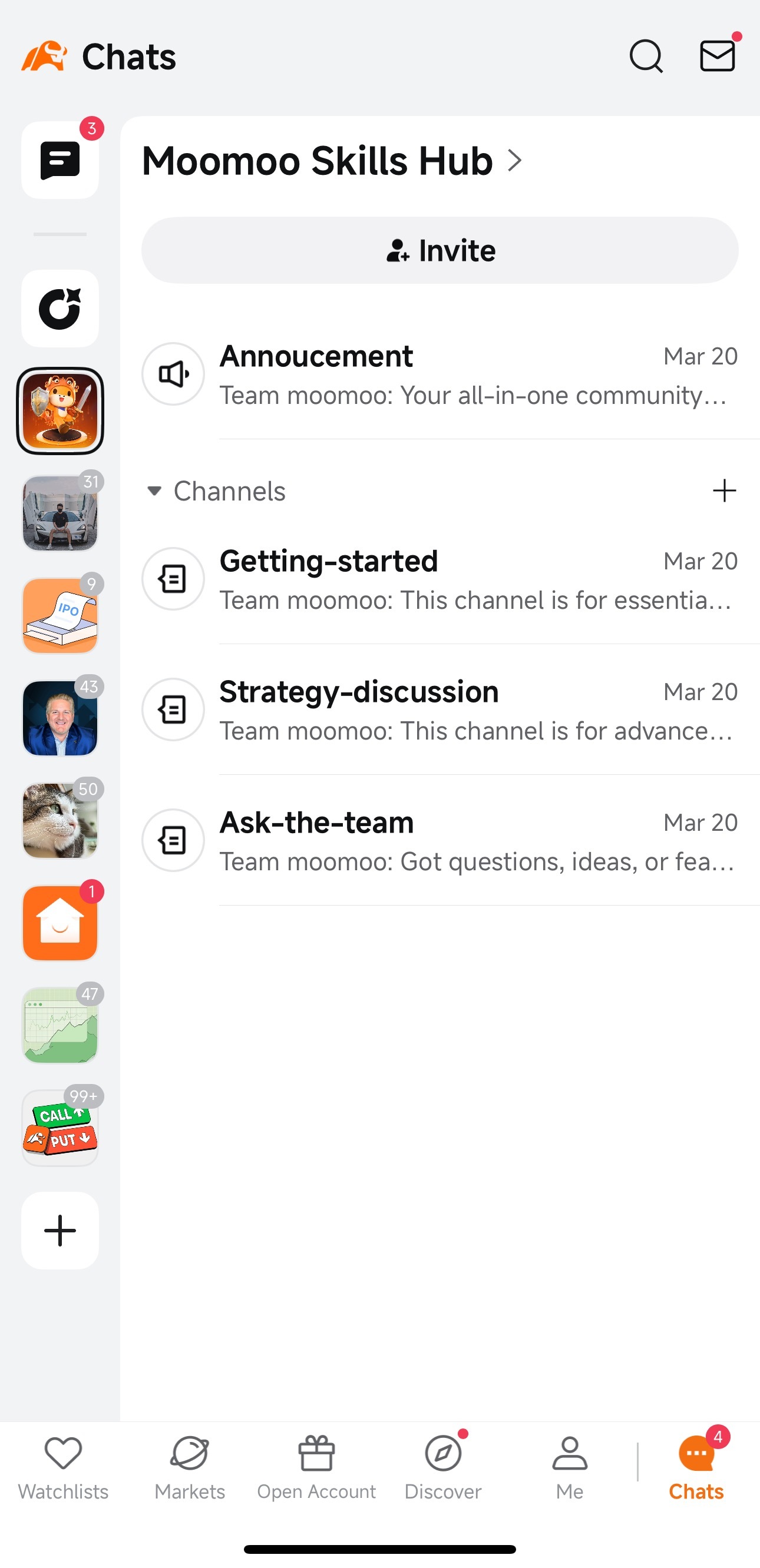Image resolution: width=760 pixels, height=1568 pixels.
Task: Open the moomoo community icon in sidebar
Action: pyautogui.click(x=60, y=309)
